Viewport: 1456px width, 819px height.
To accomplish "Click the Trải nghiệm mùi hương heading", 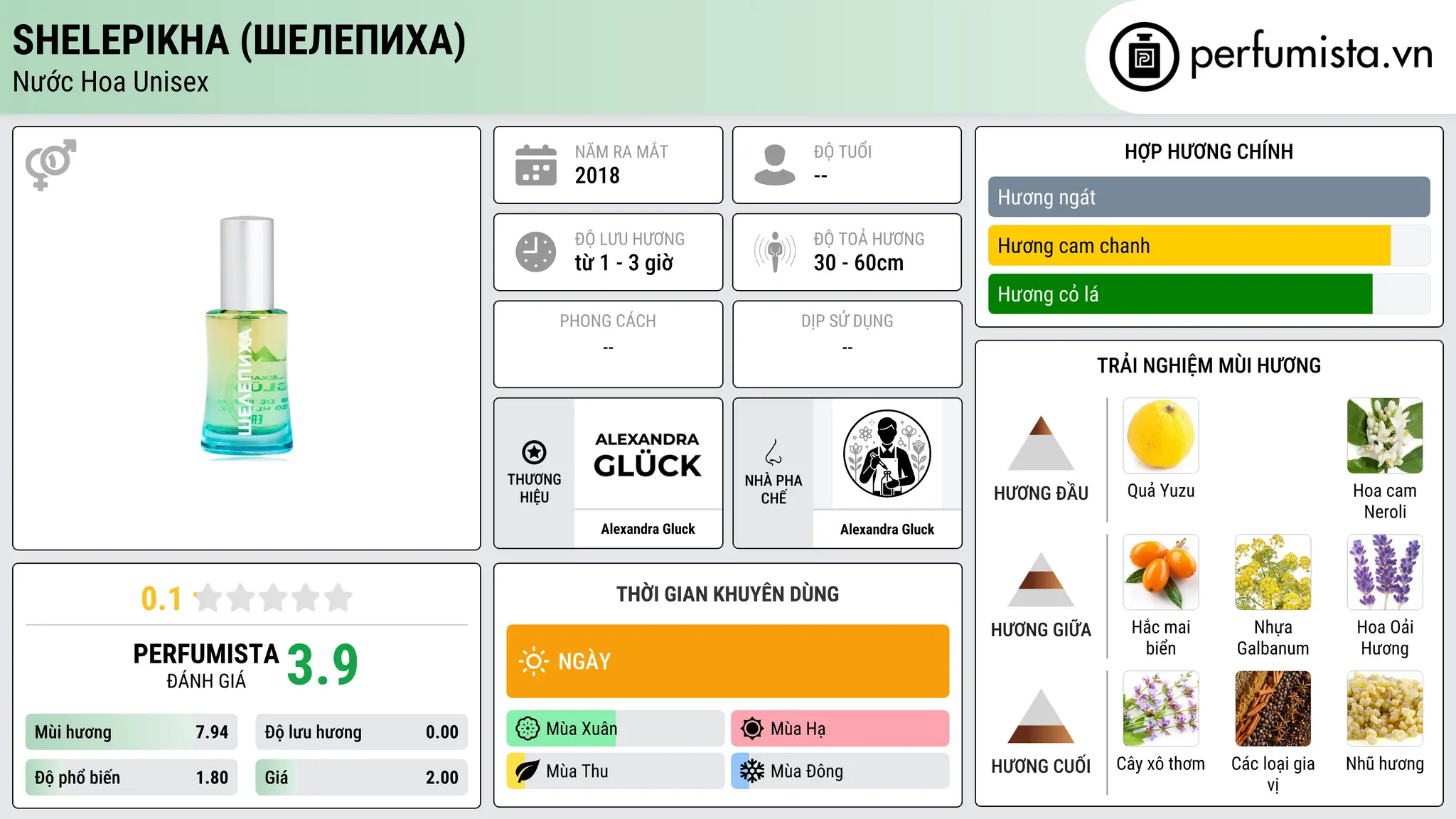I will 1209,365.
